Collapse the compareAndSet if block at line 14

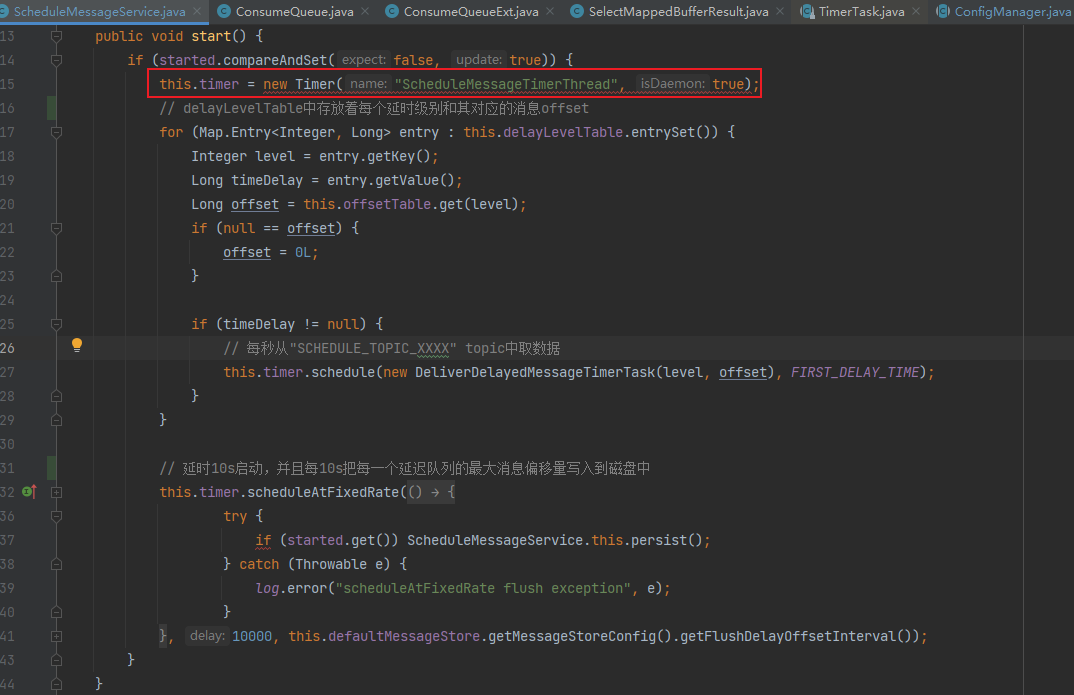(57, 60)
